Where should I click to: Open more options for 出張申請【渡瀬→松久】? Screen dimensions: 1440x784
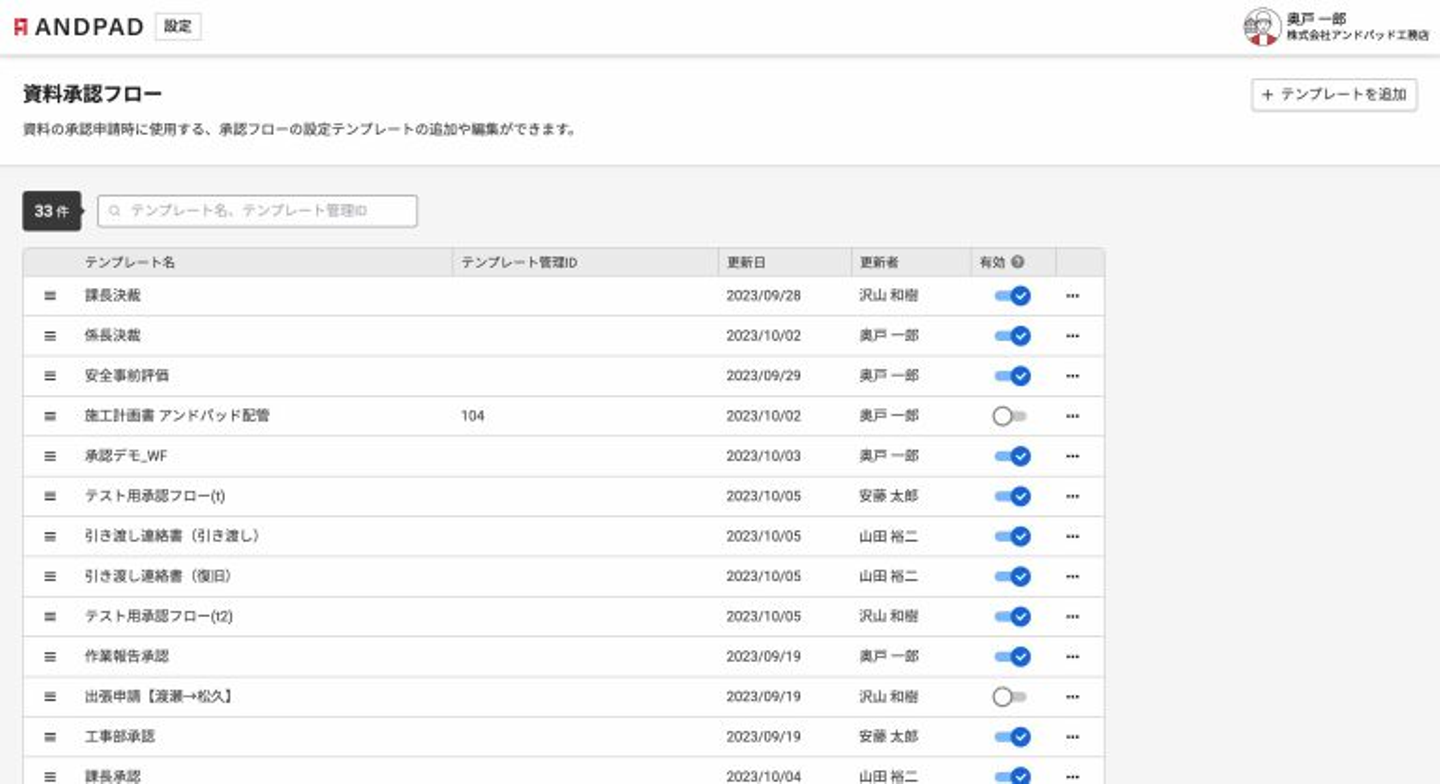[1072, 696]
